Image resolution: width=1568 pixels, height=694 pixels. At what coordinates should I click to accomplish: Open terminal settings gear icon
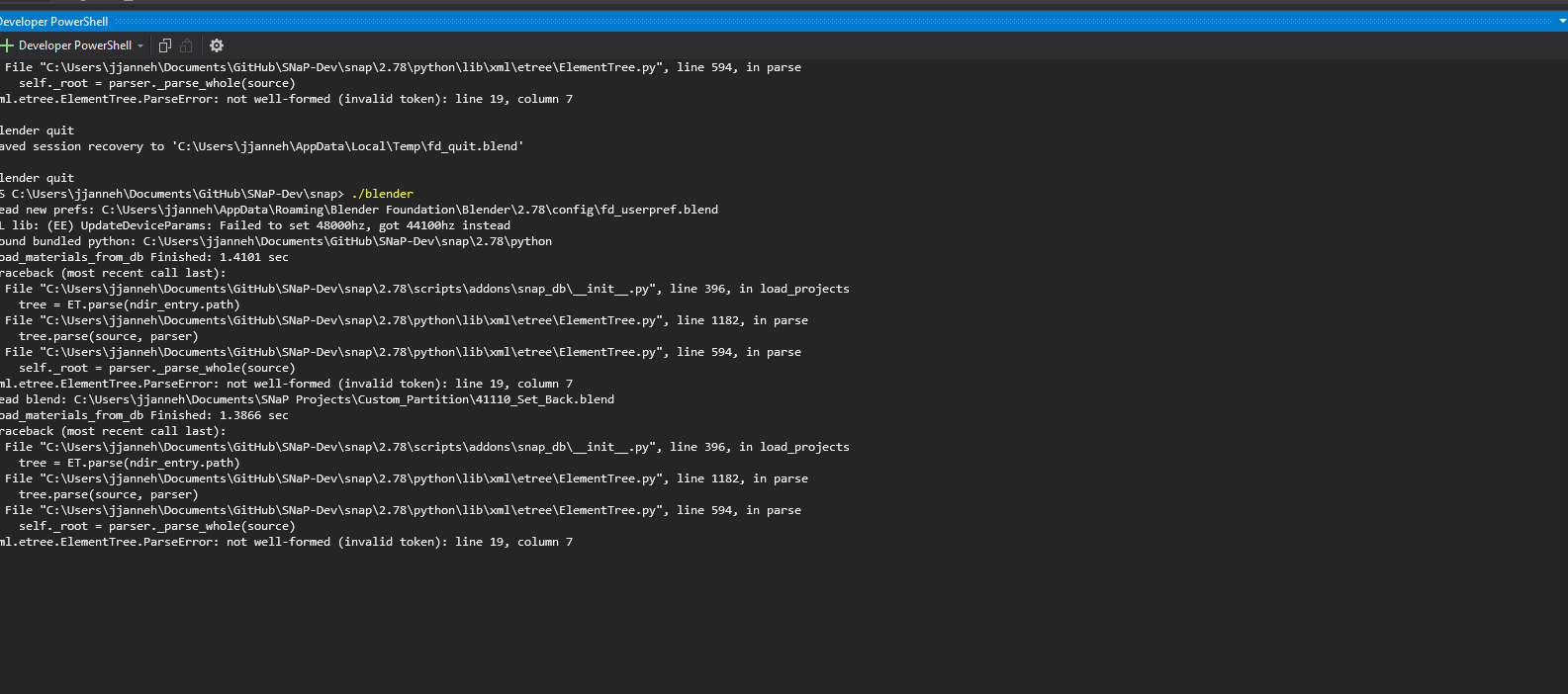coord(217,45)
